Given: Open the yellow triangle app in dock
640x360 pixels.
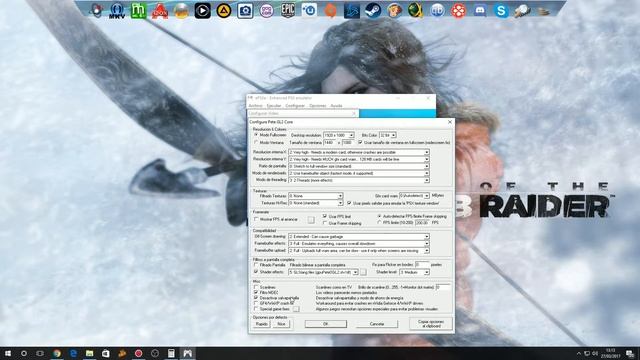Looking at the screenshot, I should [x=224, y=11].
